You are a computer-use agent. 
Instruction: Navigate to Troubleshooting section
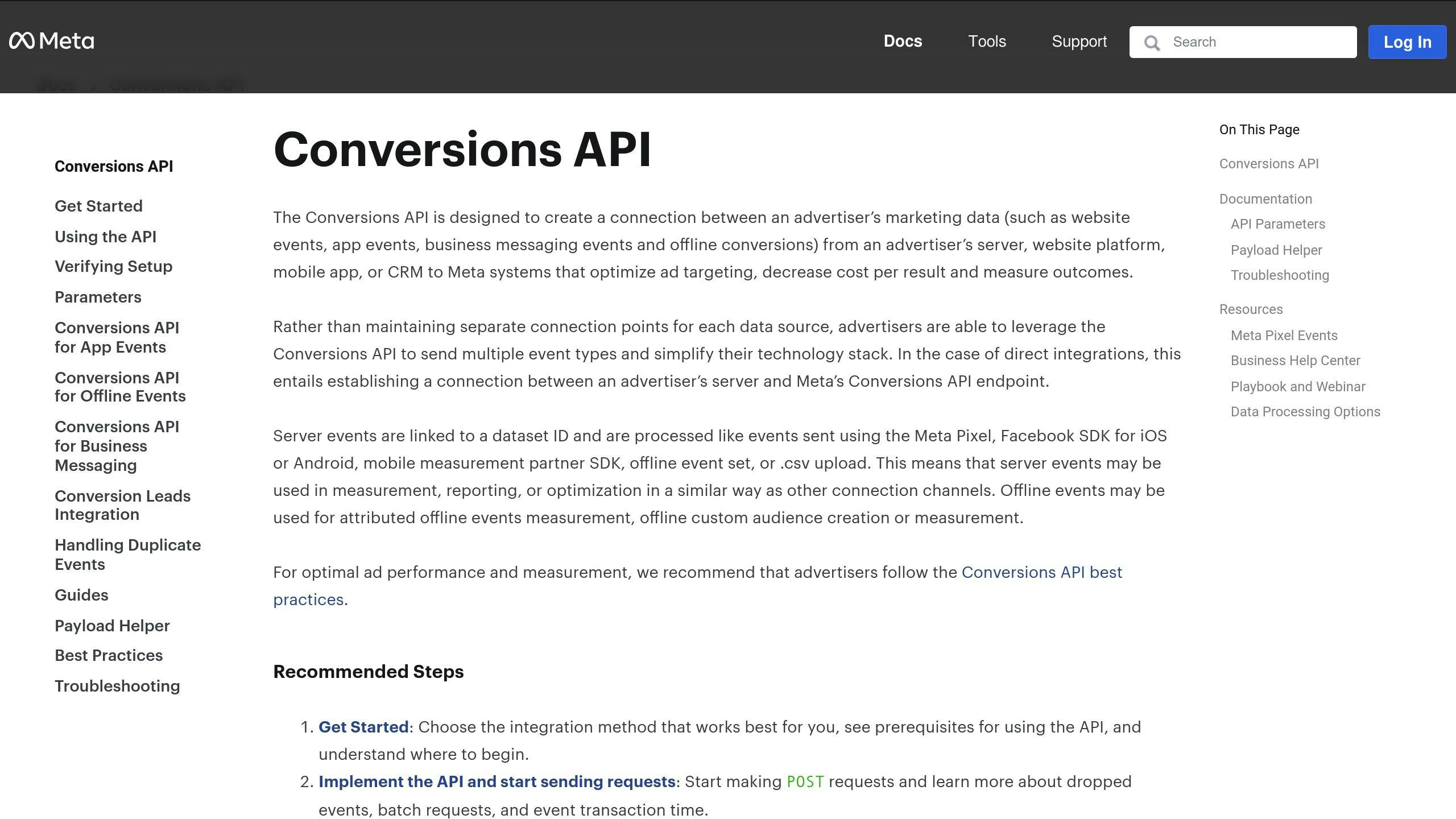click(117, 686)
